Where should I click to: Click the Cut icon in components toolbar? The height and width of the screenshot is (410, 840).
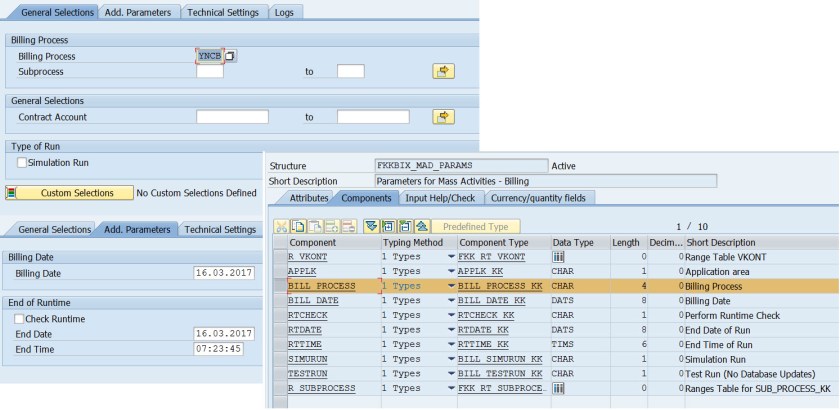281,227
